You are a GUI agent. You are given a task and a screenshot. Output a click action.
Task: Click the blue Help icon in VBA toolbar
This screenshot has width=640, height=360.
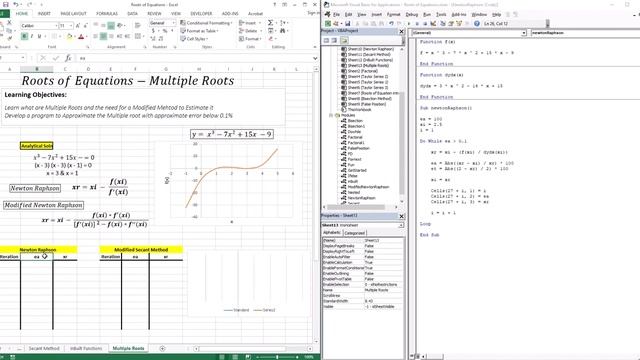pyautogui.click(x=476, y=24)
